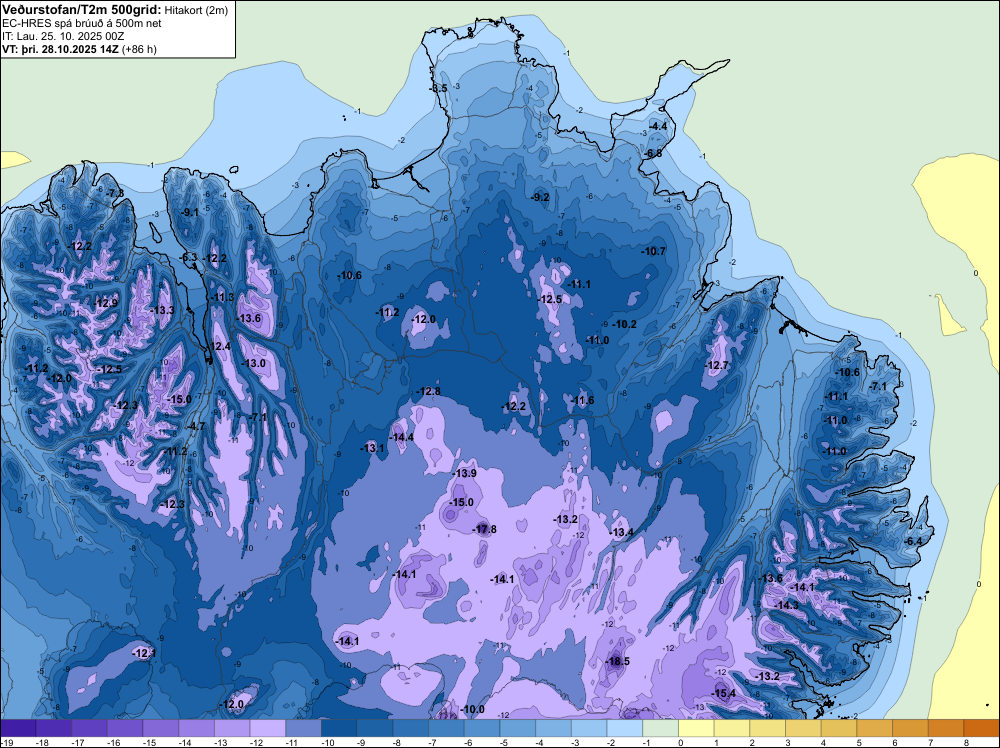Viewport: 1000px width, 748px height.
Task: Click the -11.3 temperature label
Action: click(x=222, y=297)
